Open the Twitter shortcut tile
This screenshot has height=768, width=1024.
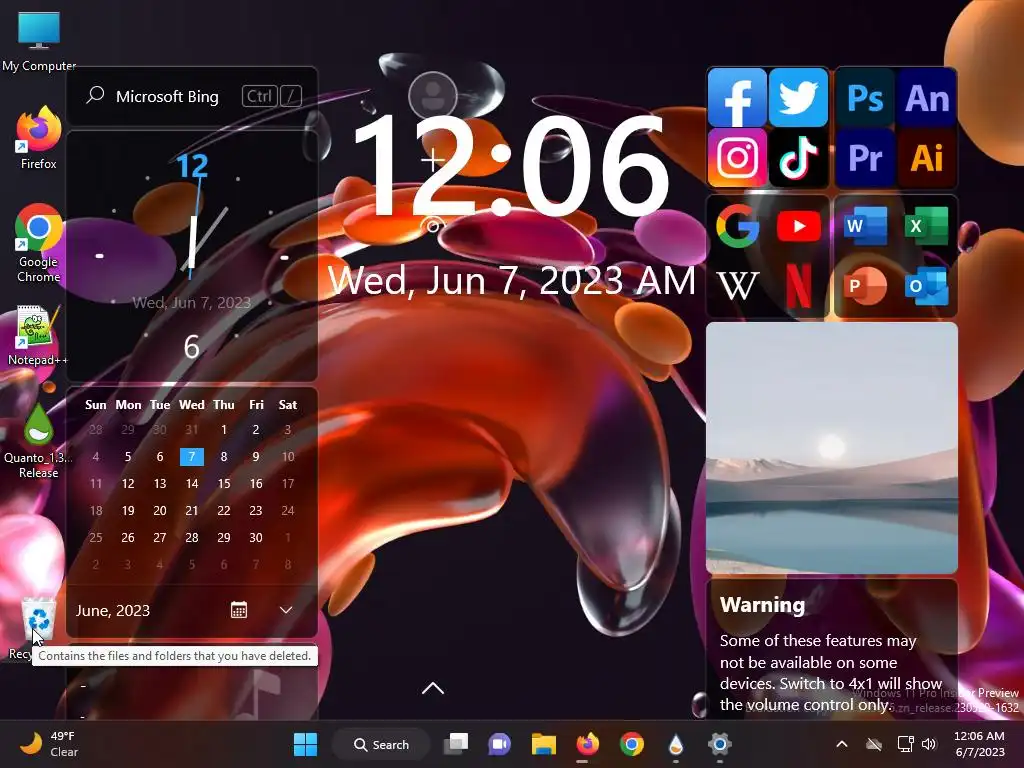[x=798, y=97]
